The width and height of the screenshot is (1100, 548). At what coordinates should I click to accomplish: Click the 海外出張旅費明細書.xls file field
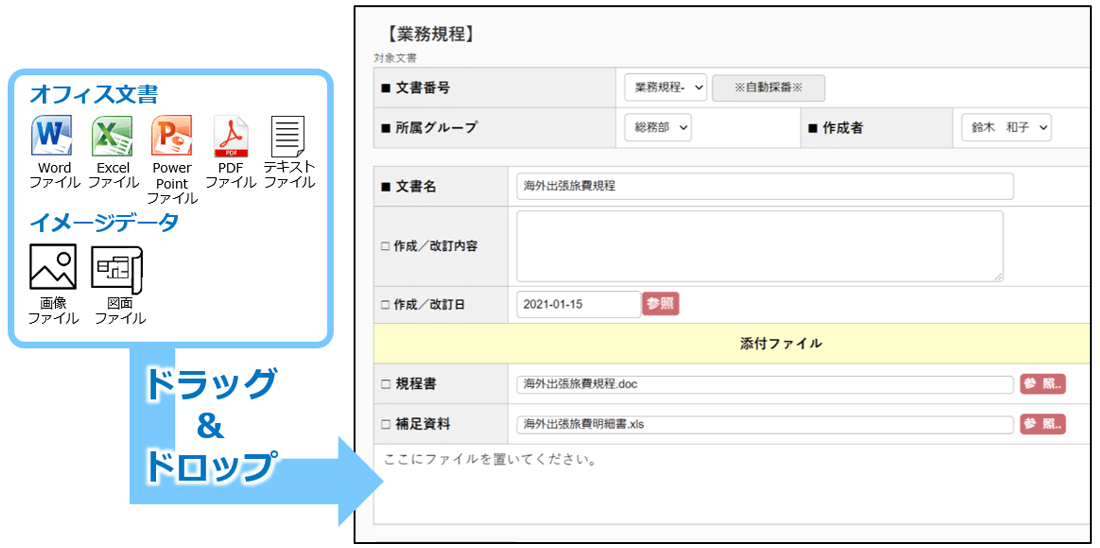[x=765, y=425]
